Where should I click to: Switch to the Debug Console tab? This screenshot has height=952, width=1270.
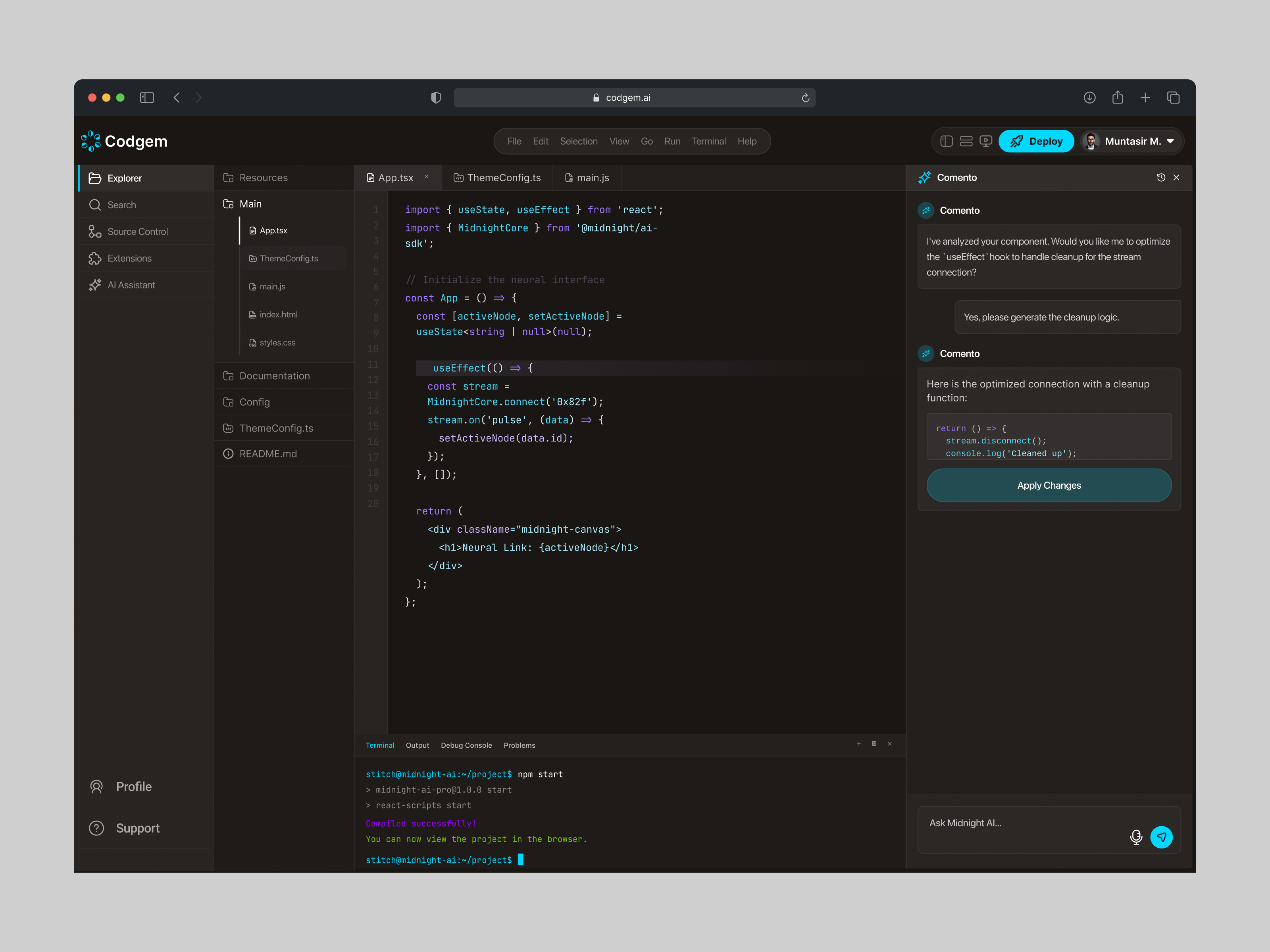[x=466, y=745]
